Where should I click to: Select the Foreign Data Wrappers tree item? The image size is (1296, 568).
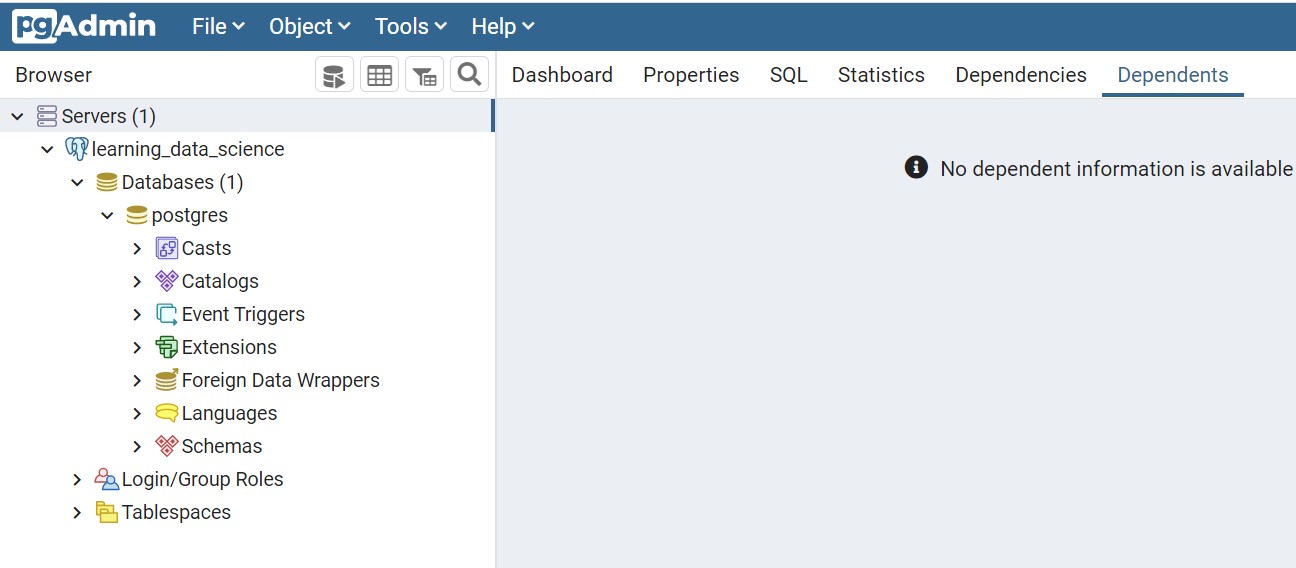point(280,380)
